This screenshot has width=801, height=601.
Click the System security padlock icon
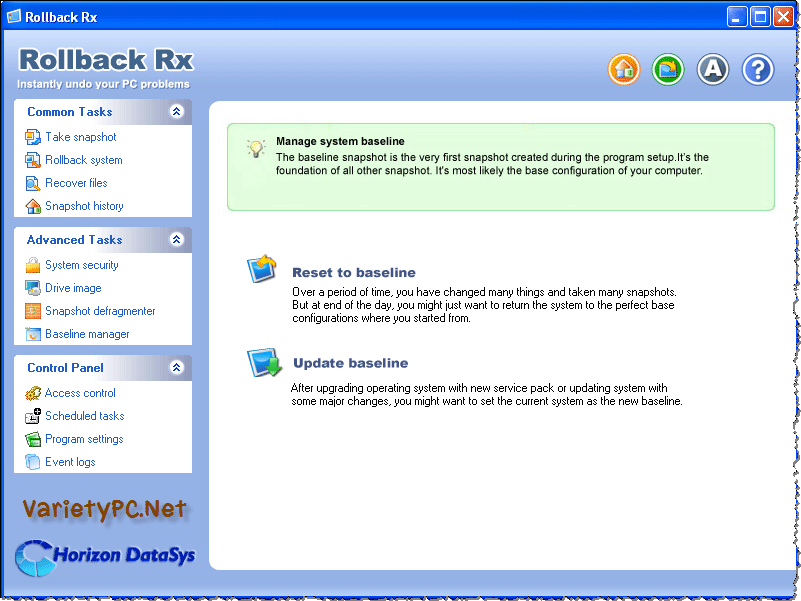(x=33, y=265)
